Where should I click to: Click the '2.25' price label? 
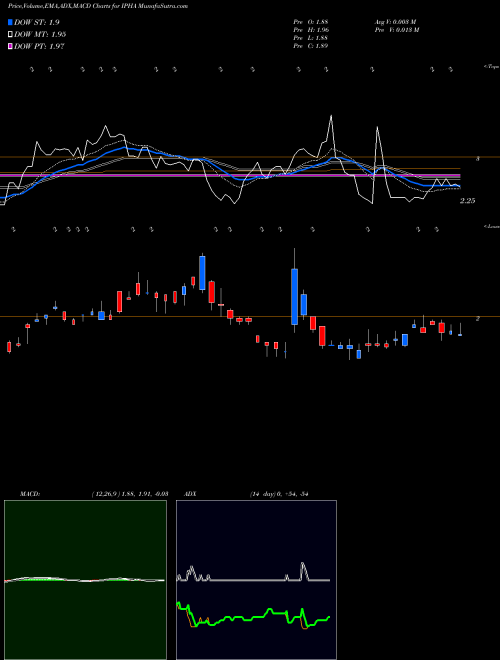tap(467, 201)
